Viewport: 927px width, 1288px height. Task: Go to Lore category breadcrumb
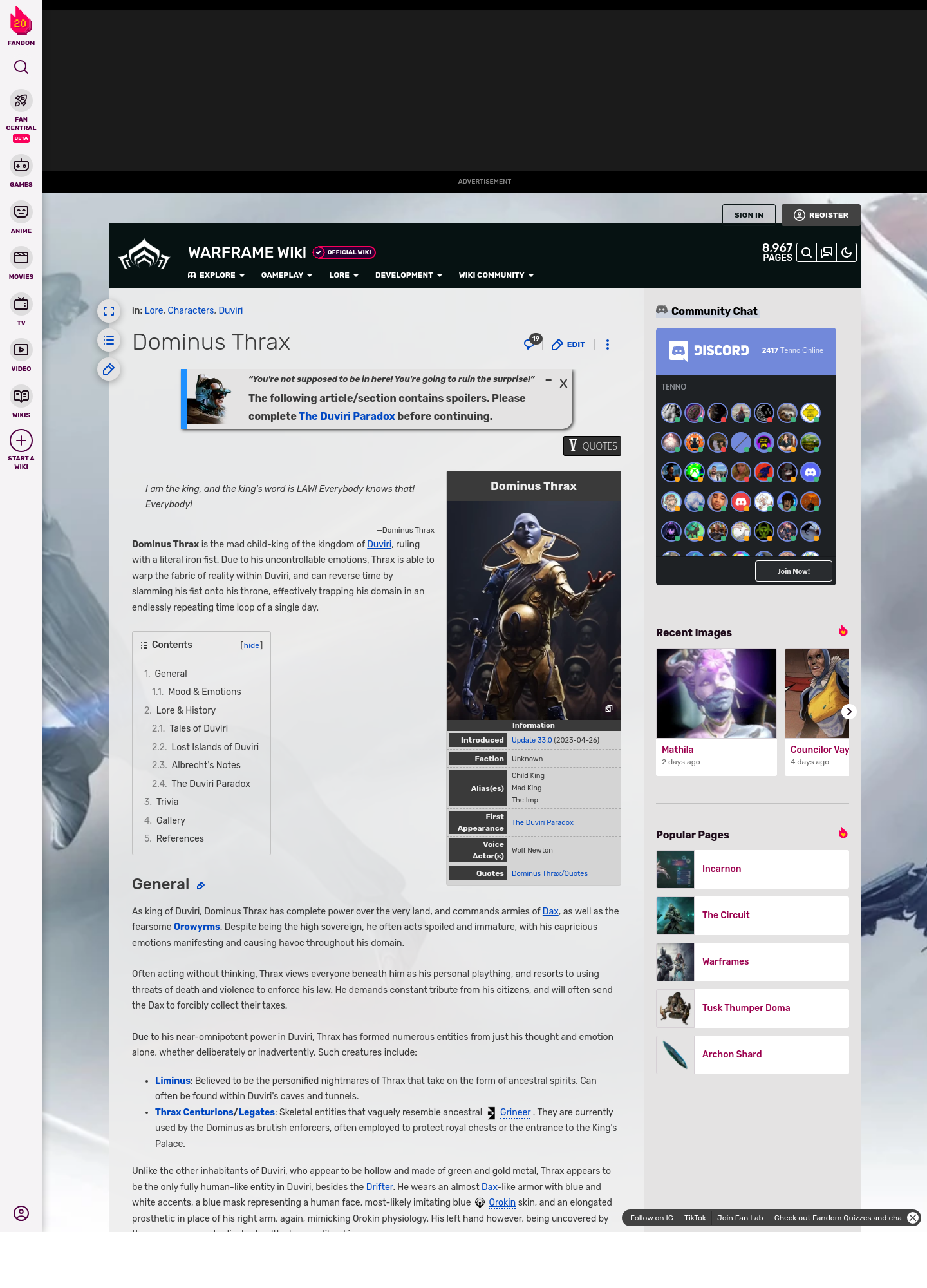[154, 310]
